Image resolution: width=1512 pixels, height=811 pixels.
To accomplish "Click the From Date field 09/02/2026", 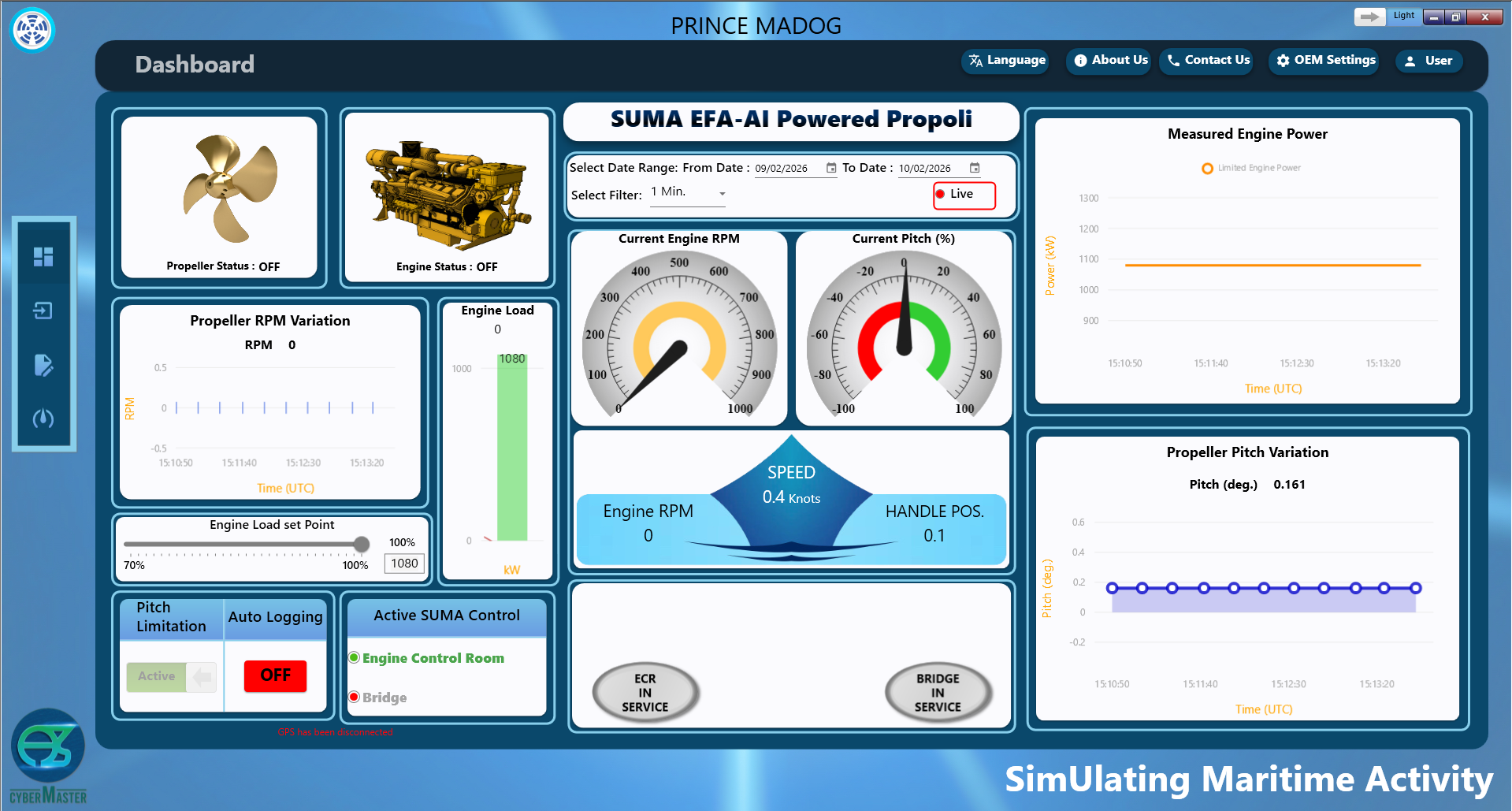I will [796, 168].
